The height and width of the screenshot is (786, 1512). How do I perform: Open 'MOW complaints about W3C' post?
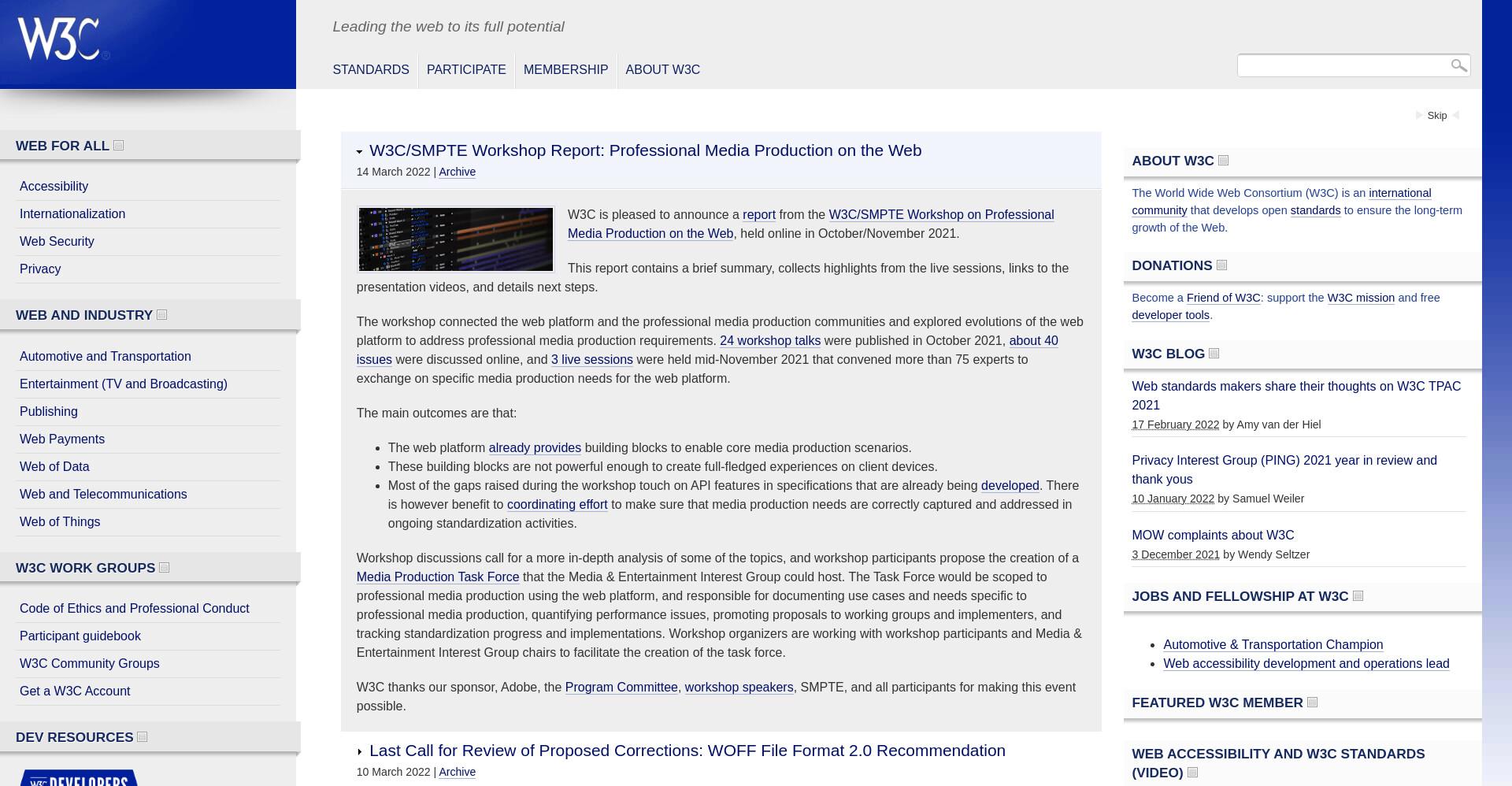tap(1213, 536)
